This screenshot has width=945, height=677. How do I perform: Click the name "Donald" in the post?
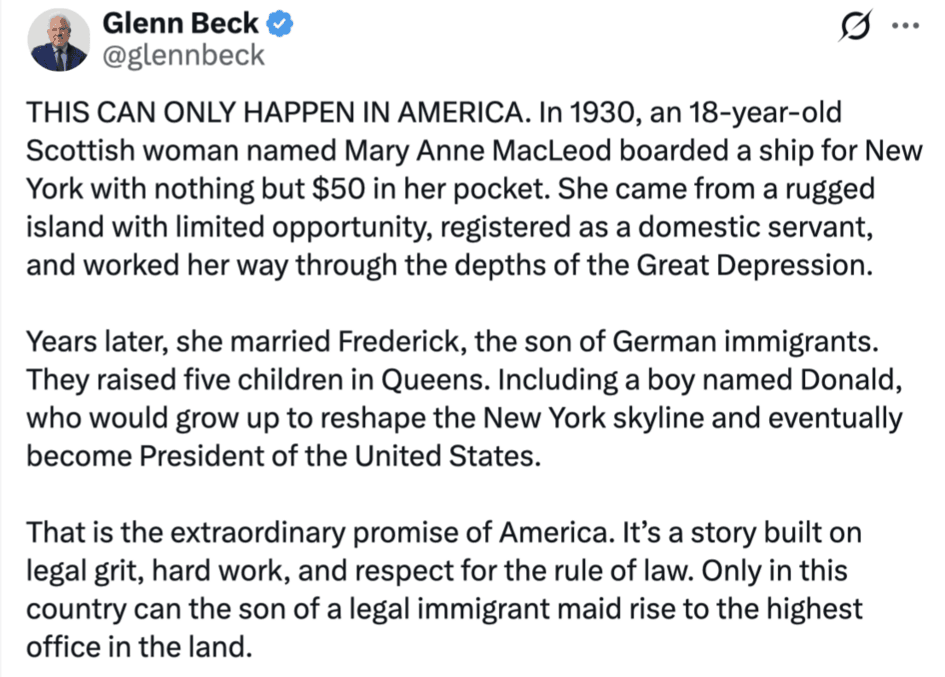point(849,380)
